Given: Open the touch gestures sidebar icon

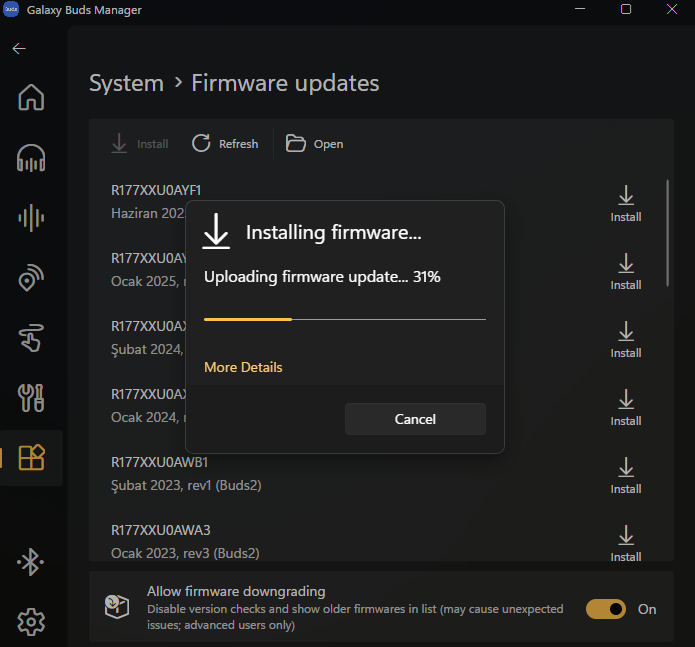Looking at the screenshot, I should click(31, 338).
